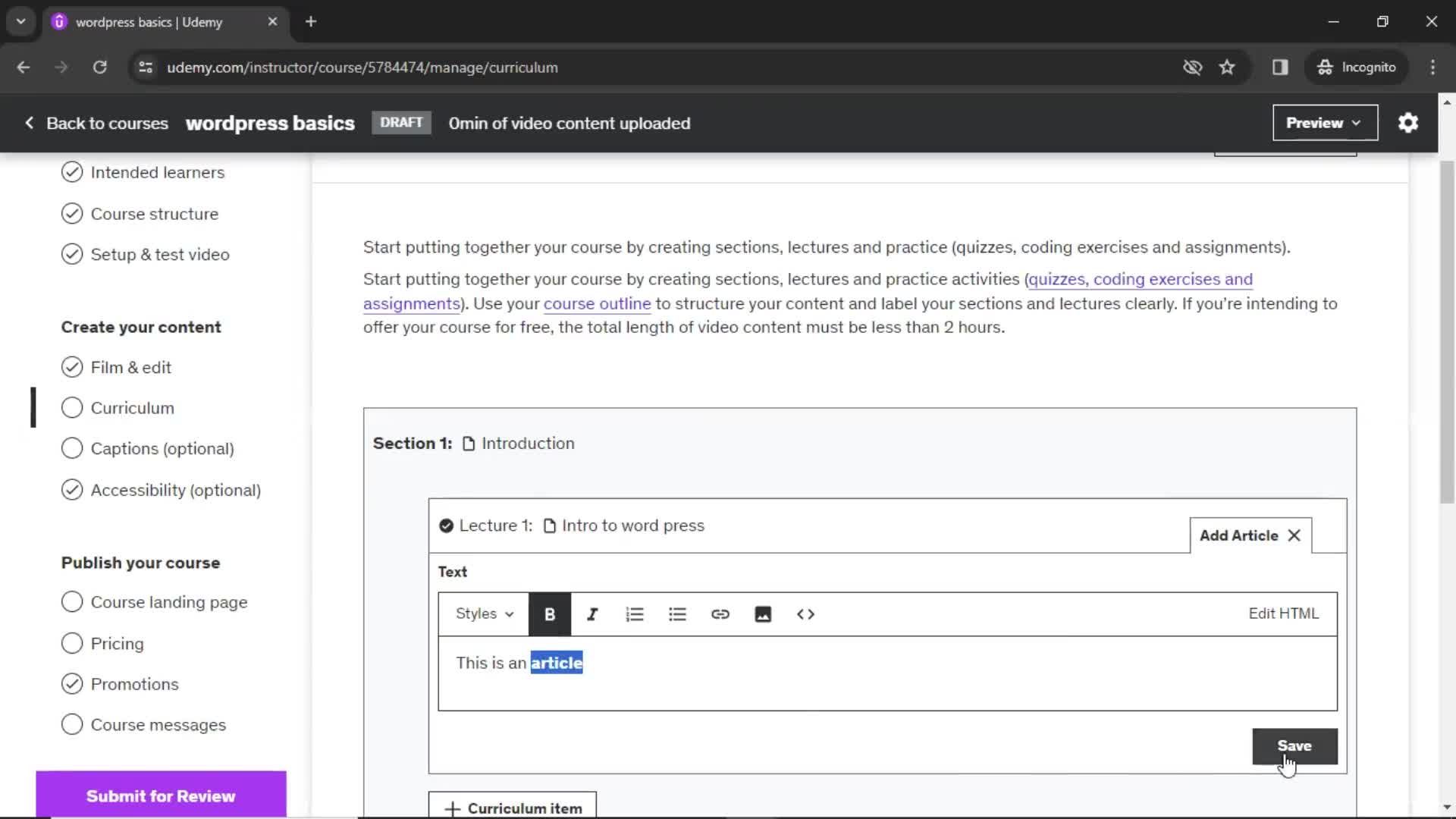Click the third-party cookies blocked eye icon

pos(1192,67)
